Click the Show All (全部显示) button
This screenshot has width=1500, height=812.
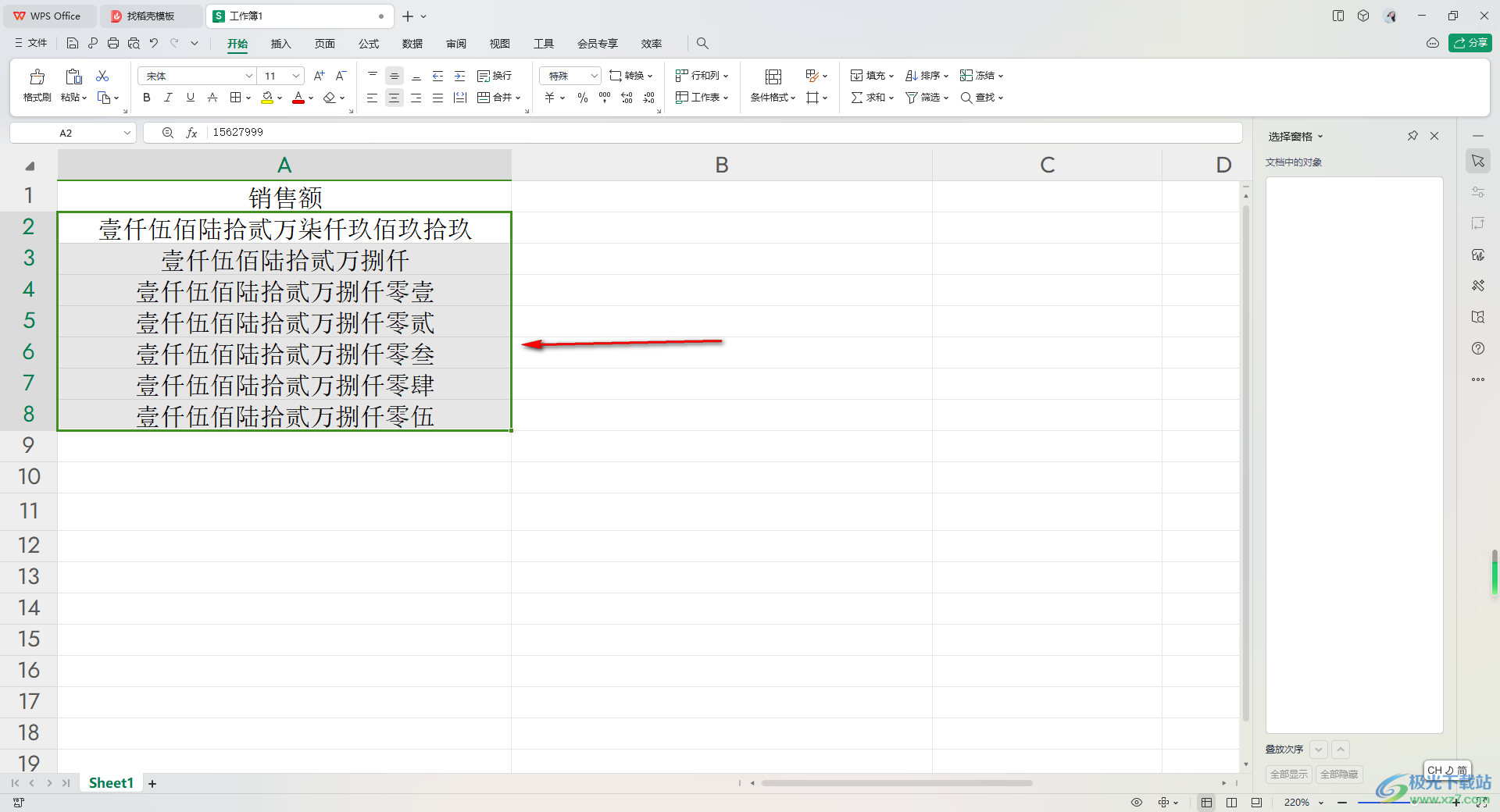point(1289,775)
